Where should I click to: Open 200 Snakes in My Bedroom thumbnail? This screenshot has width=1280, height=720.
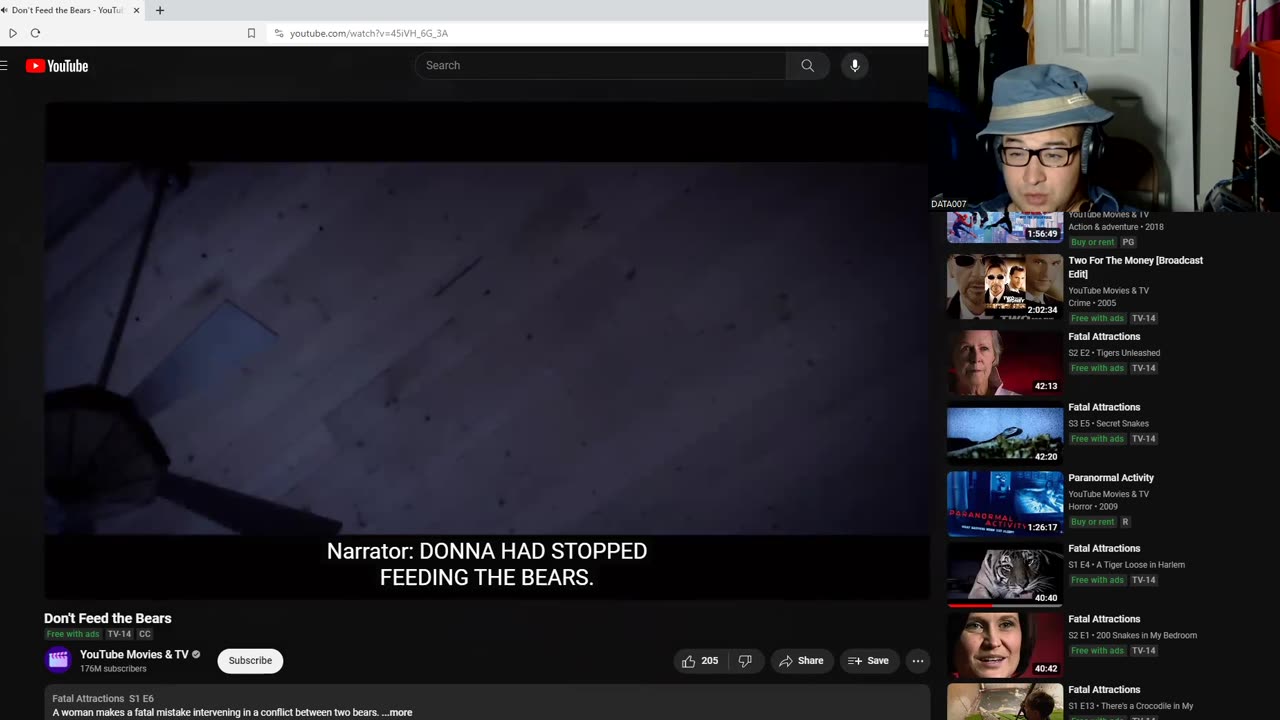point(1005,645)
